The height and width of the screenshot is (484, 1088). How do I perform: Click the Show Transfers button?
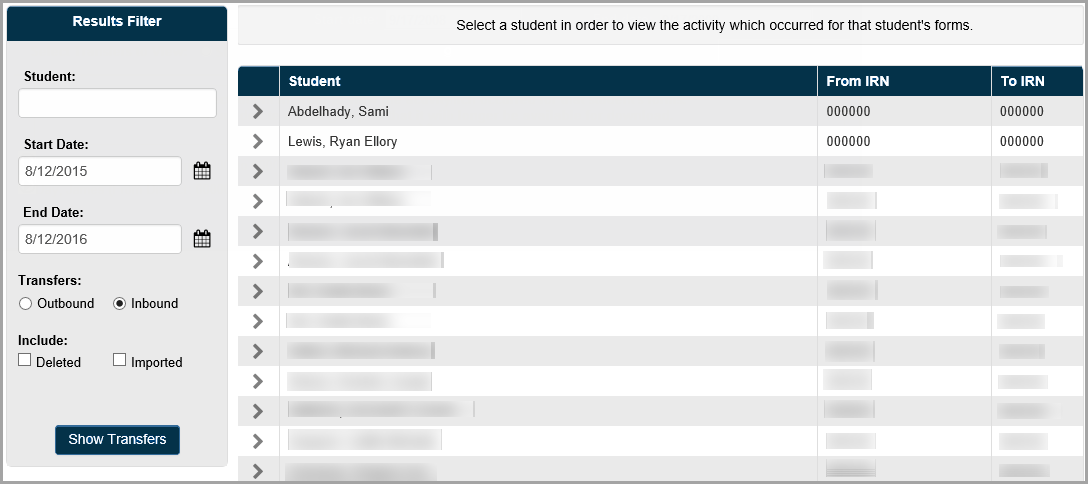pyautogui.click(x=117, y=440)
